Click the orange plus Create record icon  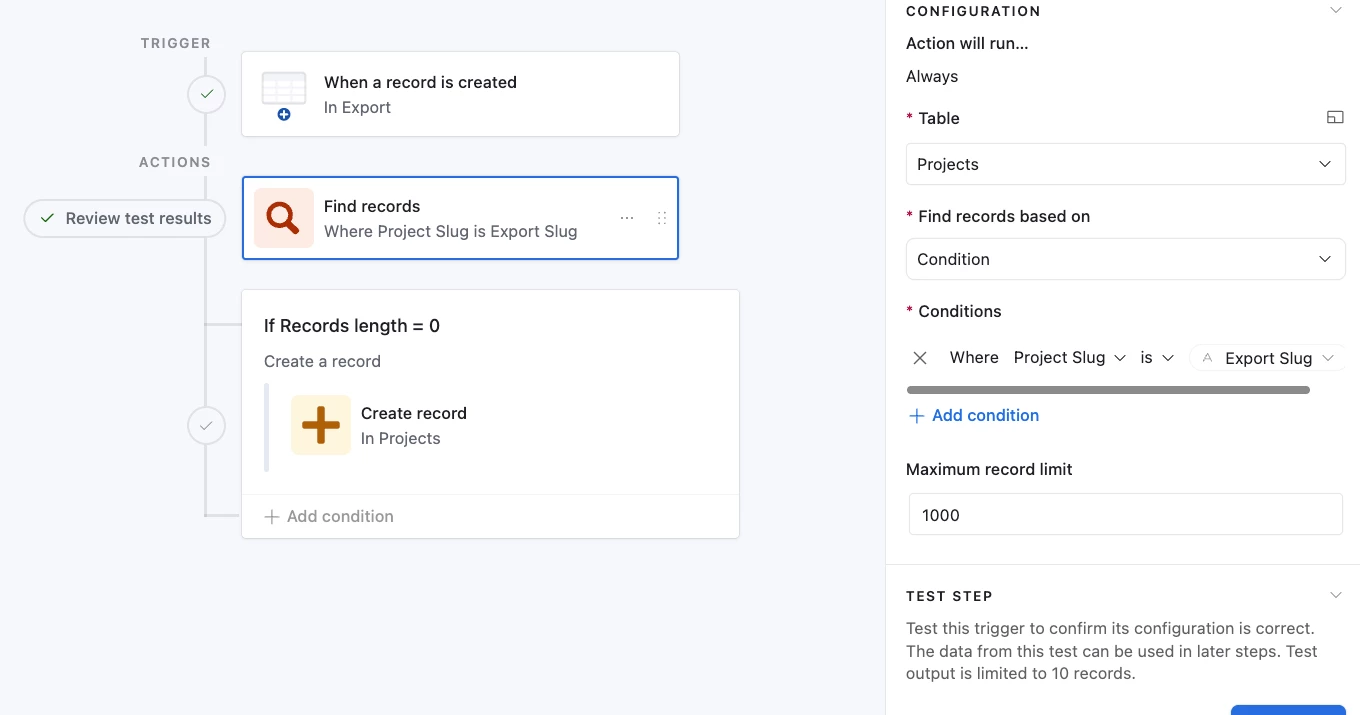pyautogui.click(x=320, y=425)
